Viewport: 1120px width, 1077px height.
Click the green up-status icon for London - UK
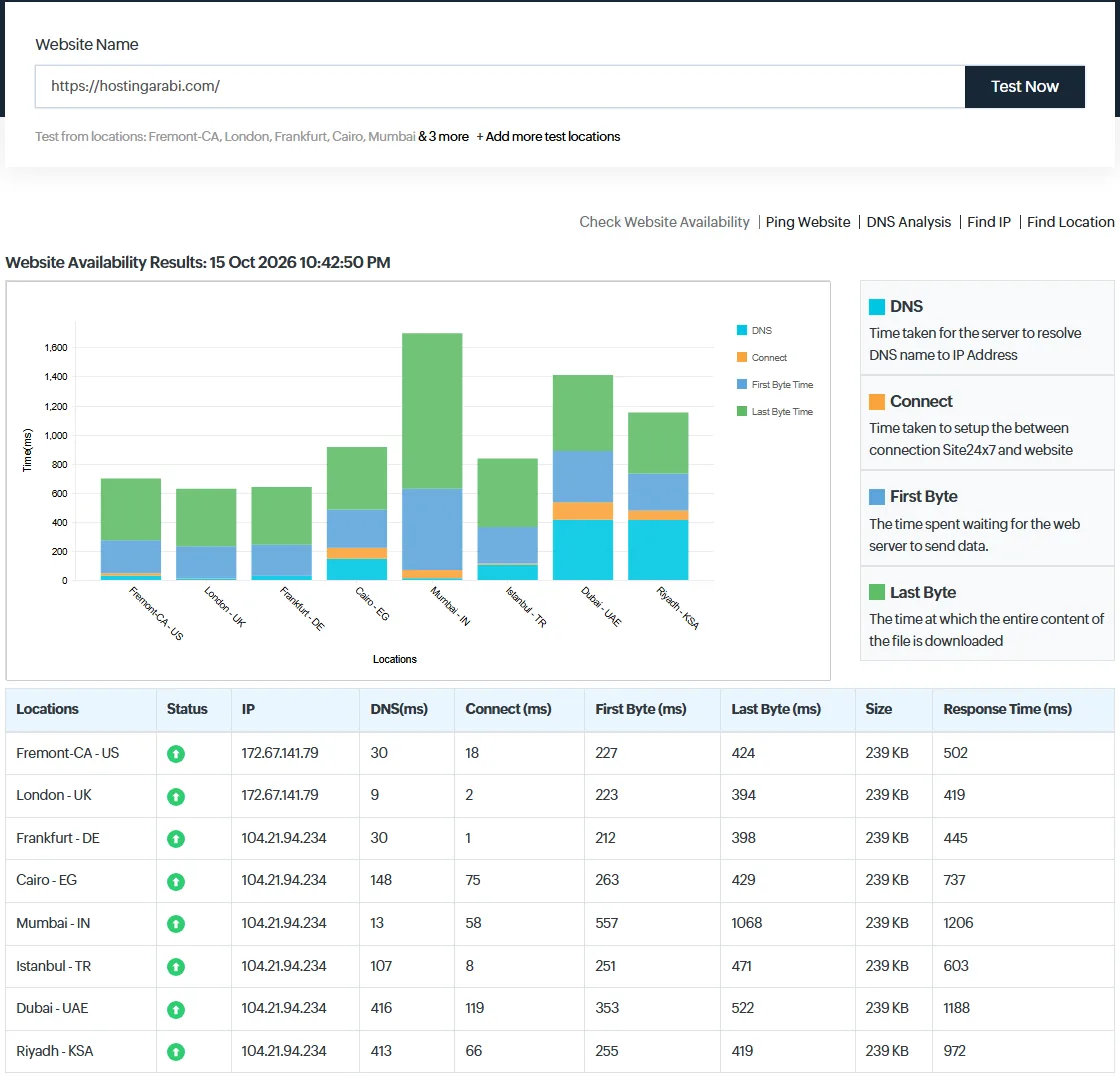tap(176, 796)
